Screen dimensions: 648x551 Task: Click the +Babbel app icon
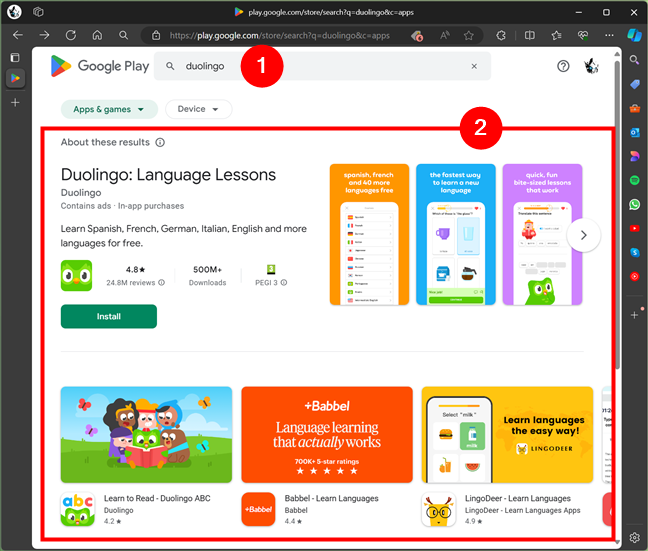click(258, 509)
